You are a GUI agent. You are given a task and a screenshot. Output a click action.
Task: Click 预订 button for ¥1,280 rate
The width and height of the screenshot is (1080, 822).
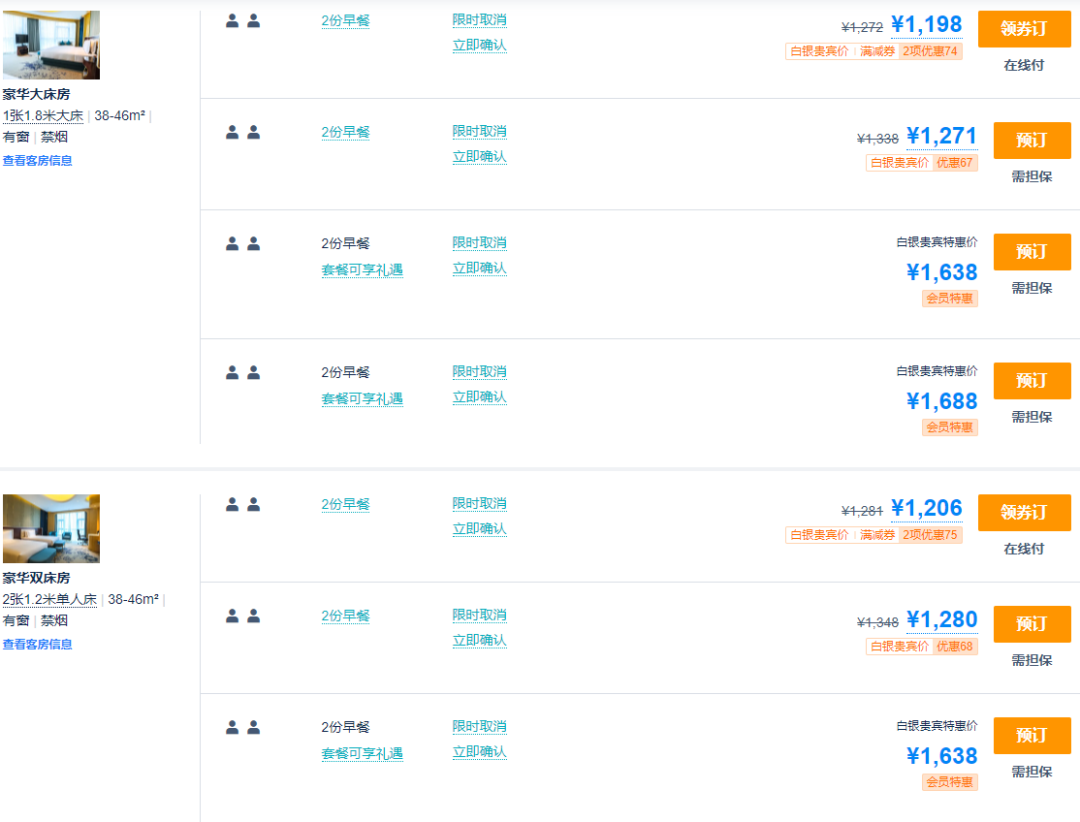[x=1032, y=624]
